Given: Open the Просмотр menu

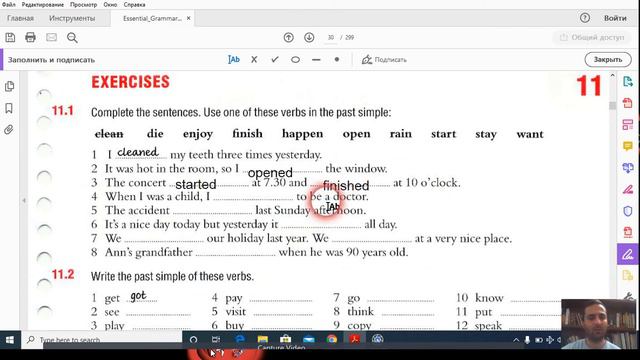Looking at the screenshot, I should pyautogui.click(x=83, y=5).
